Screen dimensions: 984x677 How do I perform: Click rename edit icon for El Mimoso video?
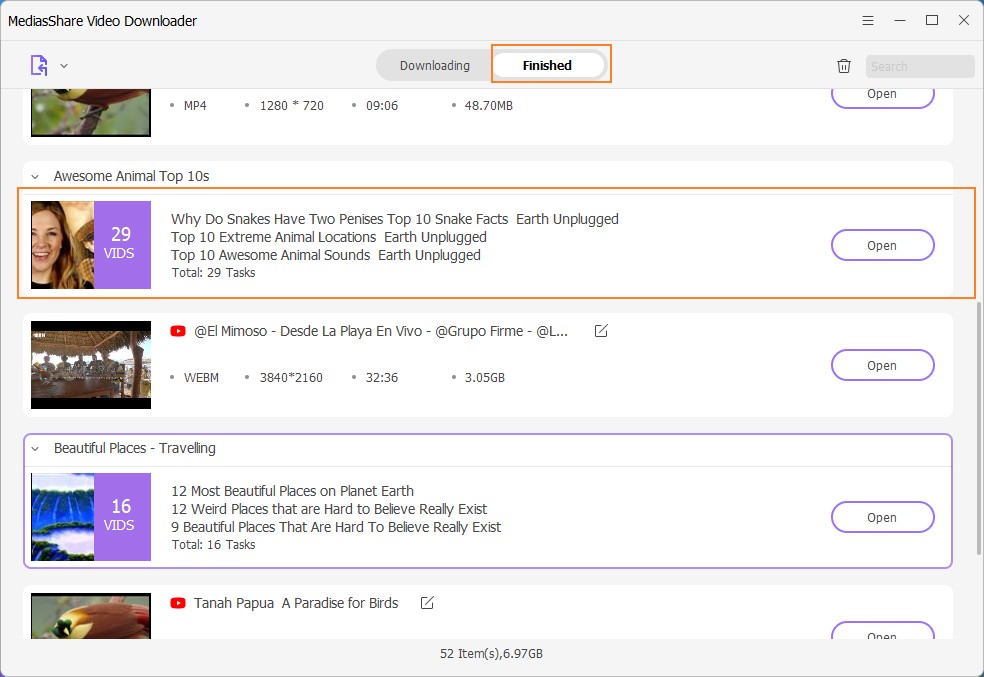(x=601, y=331)
